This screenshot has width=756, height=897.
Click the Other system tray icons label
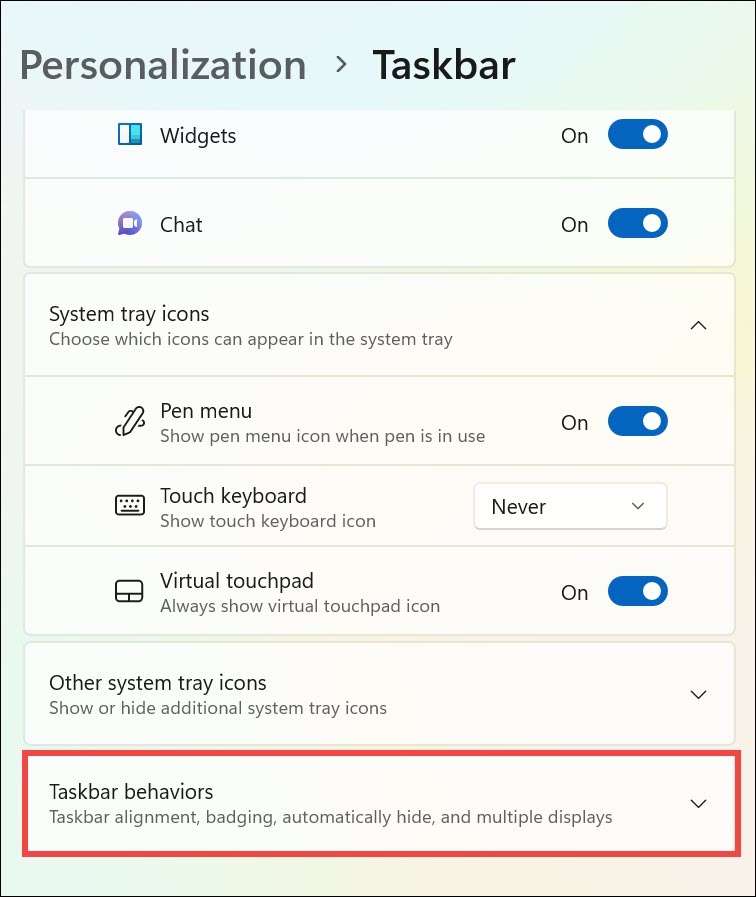click(158, 683)
